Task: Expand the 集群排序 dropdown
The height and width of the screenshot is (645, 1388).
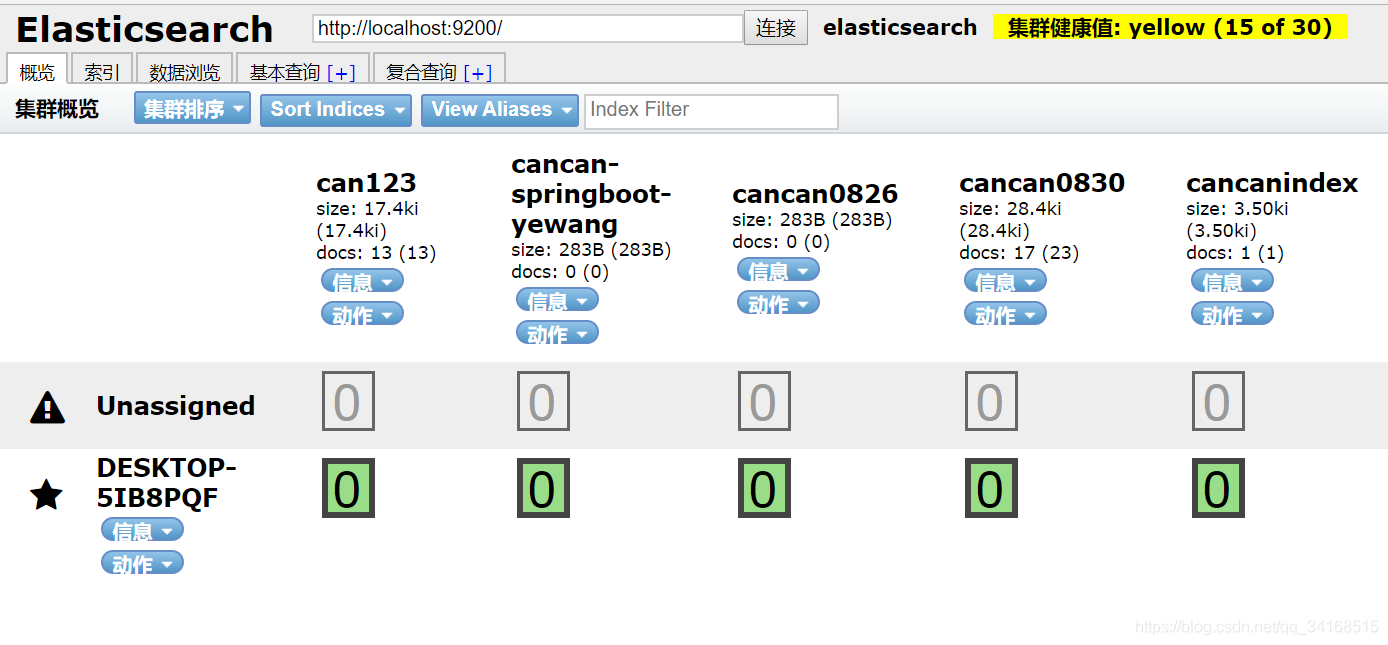Action: tap(193, 109)
